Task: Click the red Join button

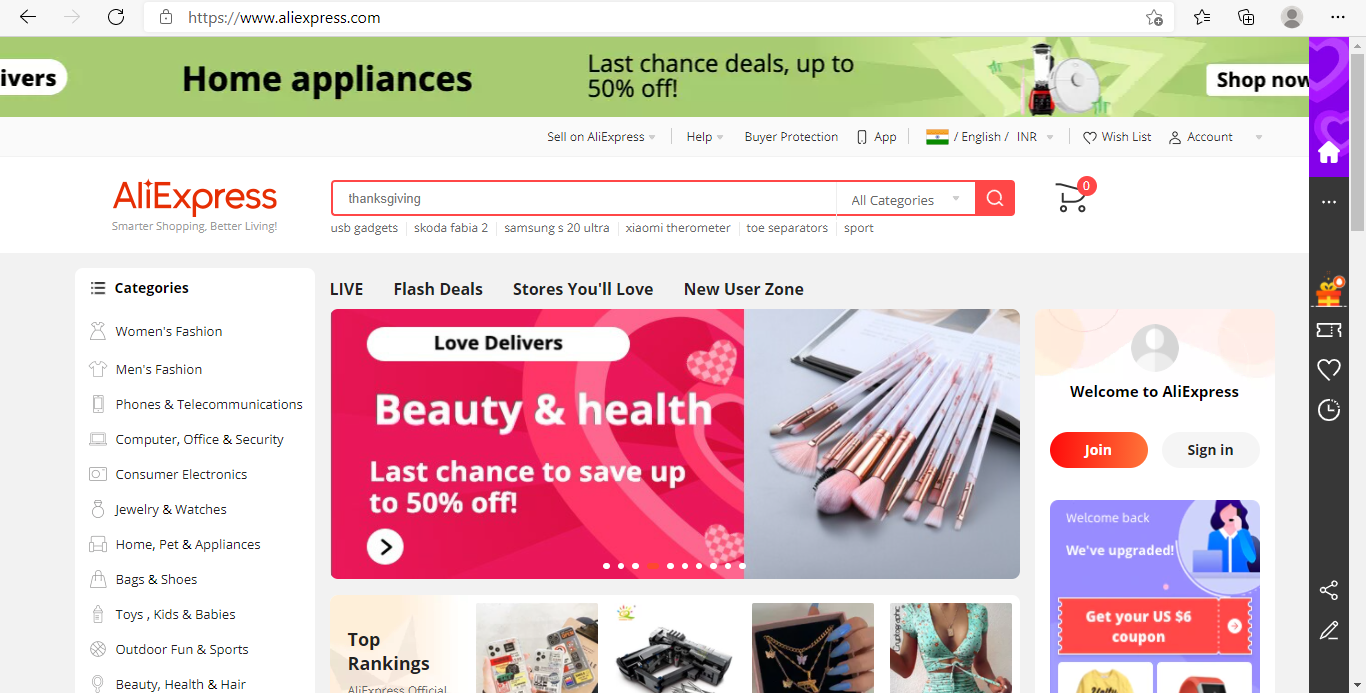Action: point(1098,450)
